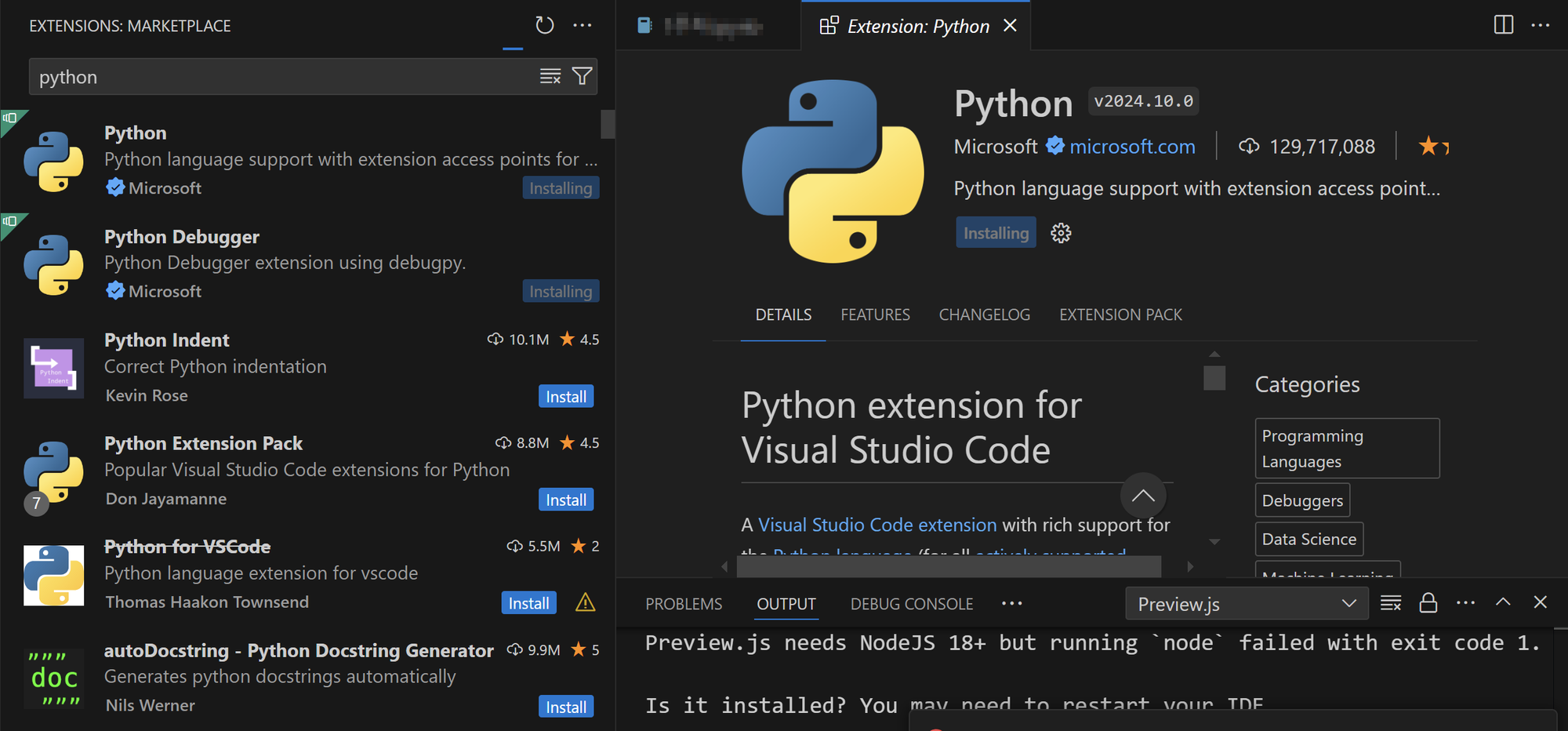Click the Kevin Rose publisher name

147,395
